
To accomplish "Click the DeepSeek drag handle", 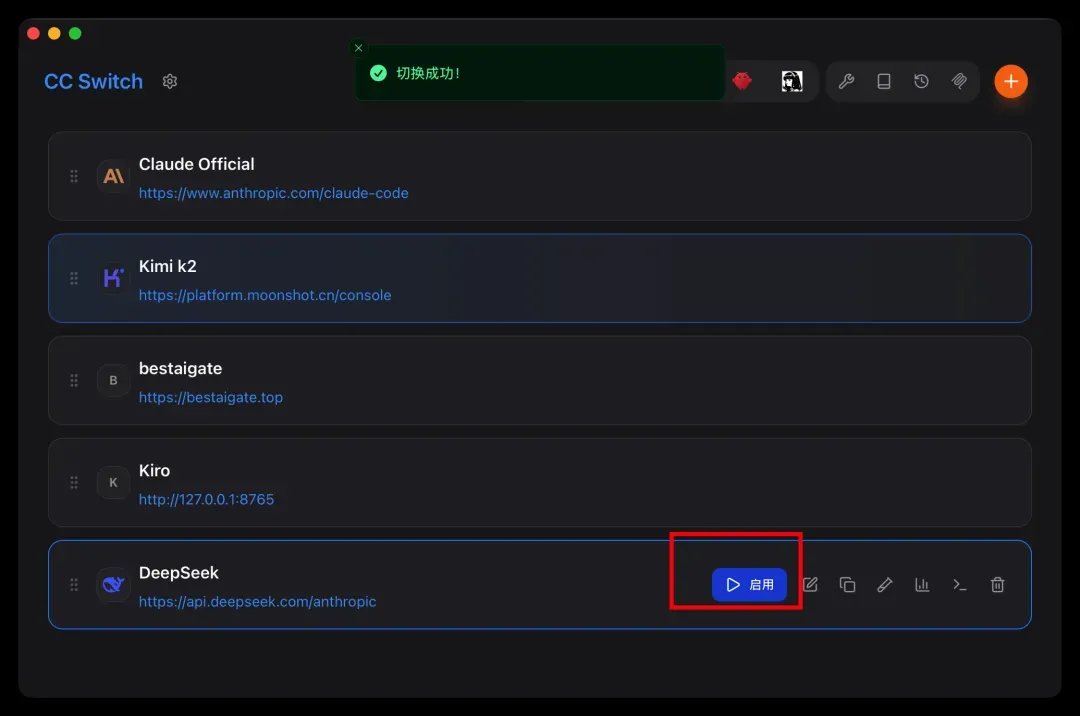I will click(74, 585).
